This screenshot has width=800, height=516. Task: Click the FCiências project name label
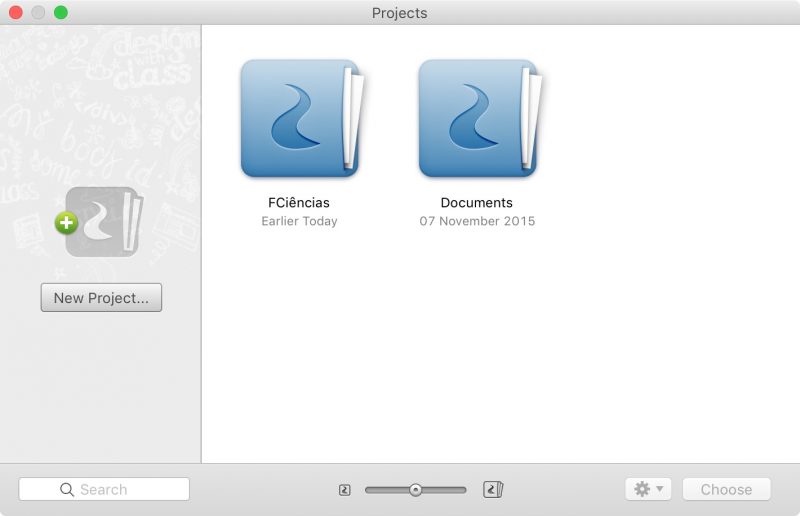coord(299,203)
